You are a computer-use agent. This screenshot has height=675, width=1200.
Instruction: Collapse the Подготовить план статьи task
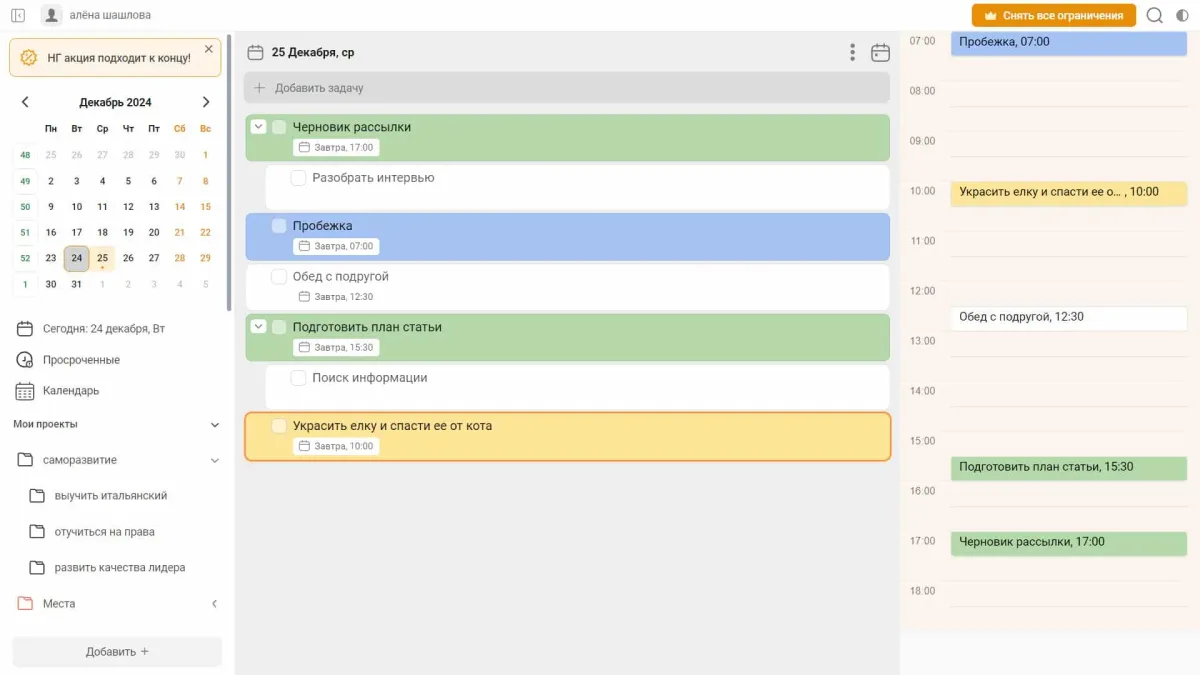point(258,327)
